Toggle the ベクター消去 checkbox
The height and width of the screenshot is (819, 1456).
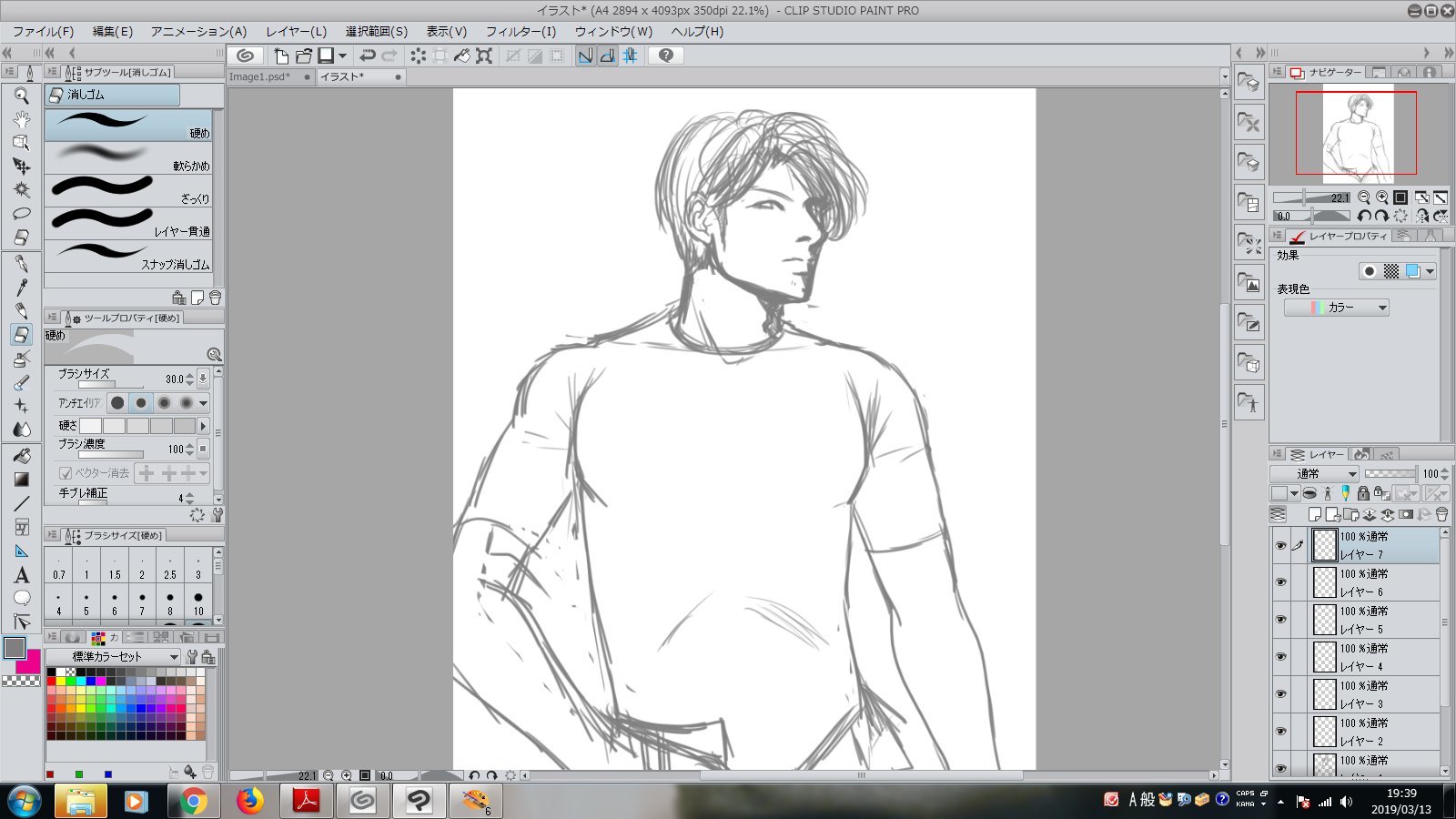(x=66, y=473)
